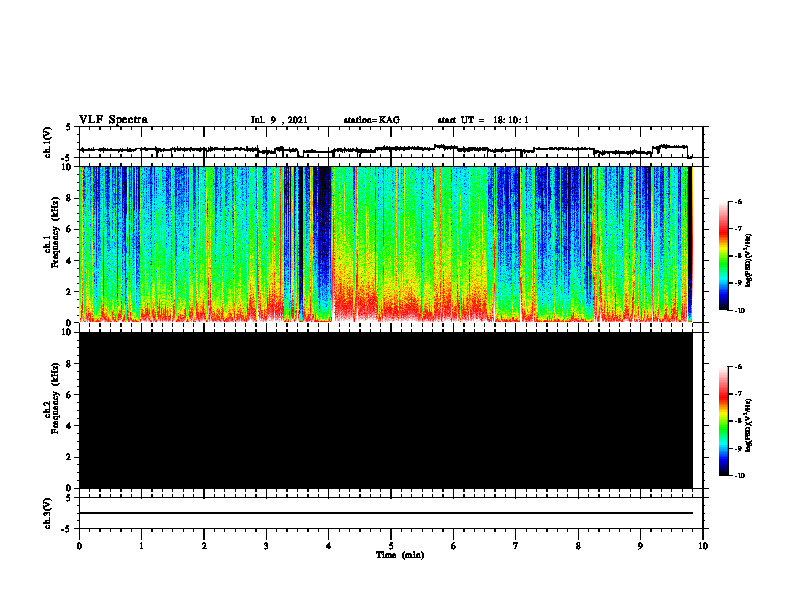This screenshot has width=792, height=612.
Task: Click the "Time (min)" axis label
Action: pos(400,555)
